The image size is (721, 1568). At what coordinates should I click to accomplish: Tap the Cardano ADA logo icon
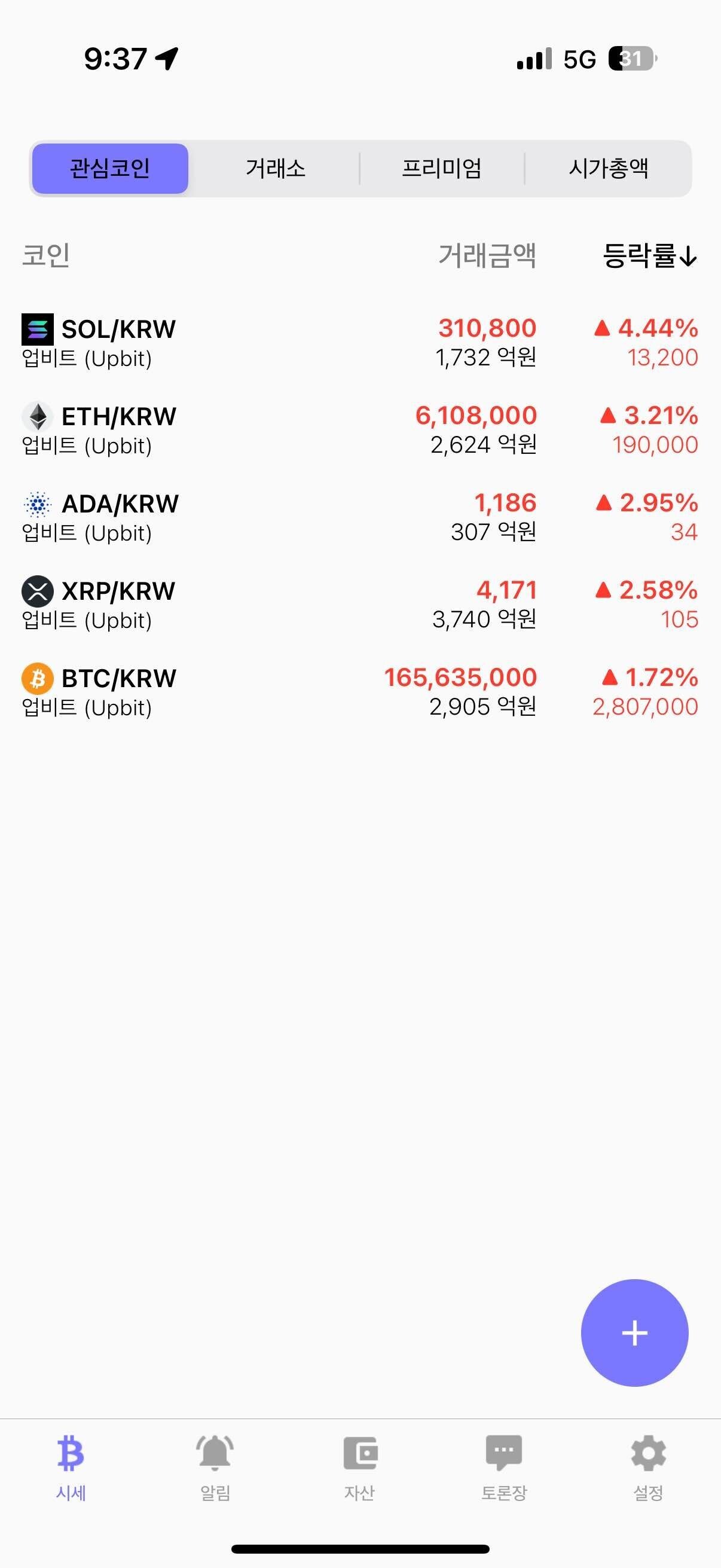point(38,504)
